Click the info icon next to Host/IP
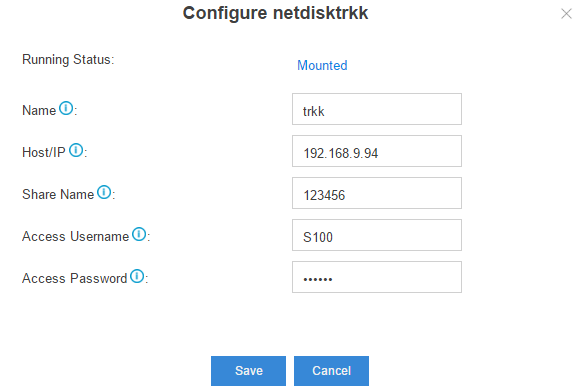 point(76,150)
